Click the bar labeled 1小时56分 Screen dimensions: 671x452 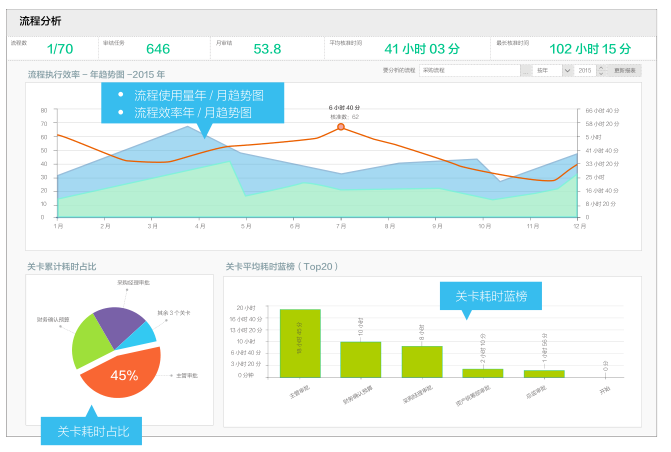coord(544,374)
